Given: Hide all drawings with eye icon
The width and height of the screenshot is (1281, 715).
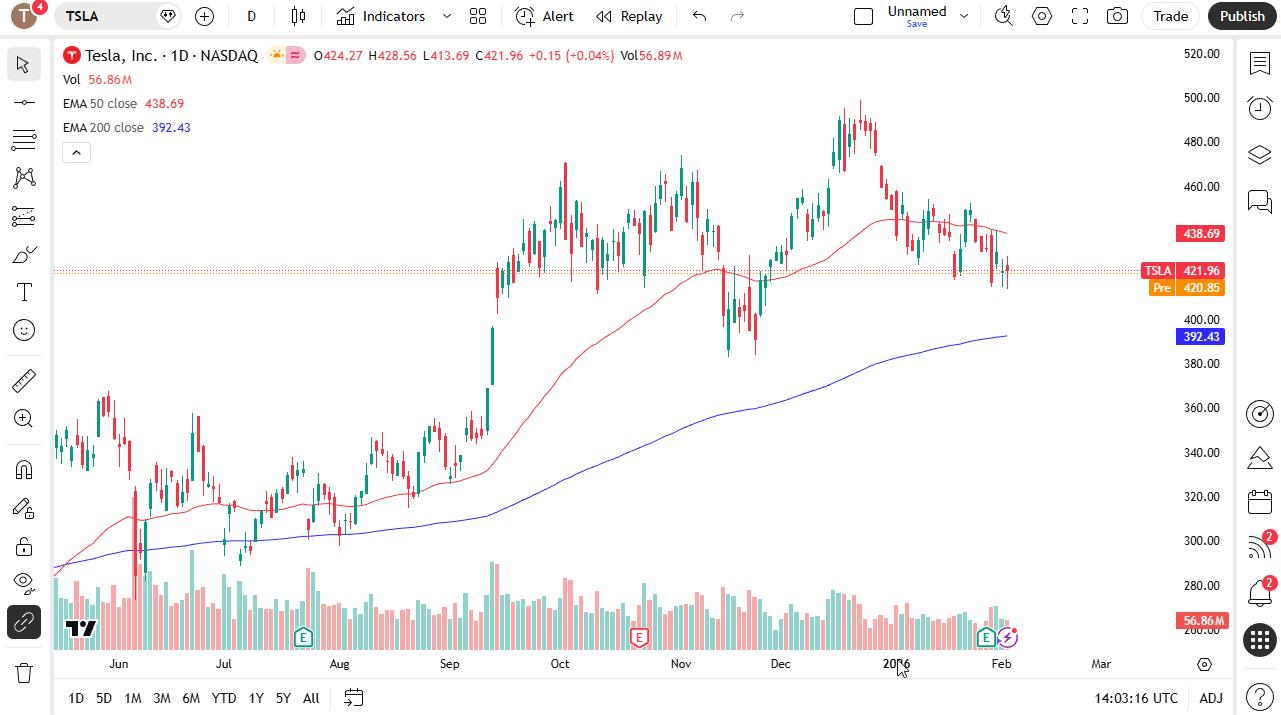Looking at the screenshot, I should coord(23,584).
